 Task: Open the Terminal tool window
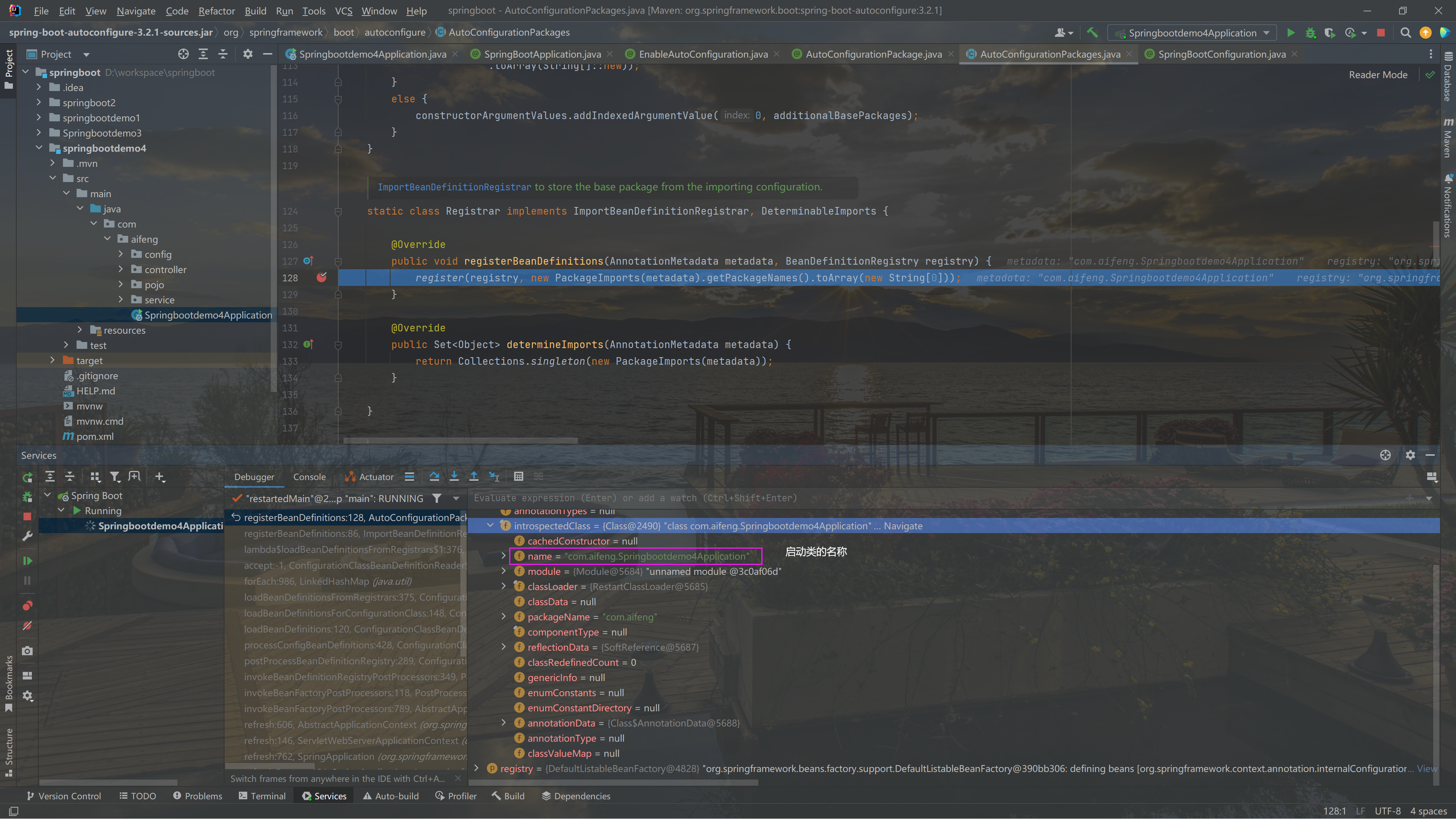tap(262, 795)
